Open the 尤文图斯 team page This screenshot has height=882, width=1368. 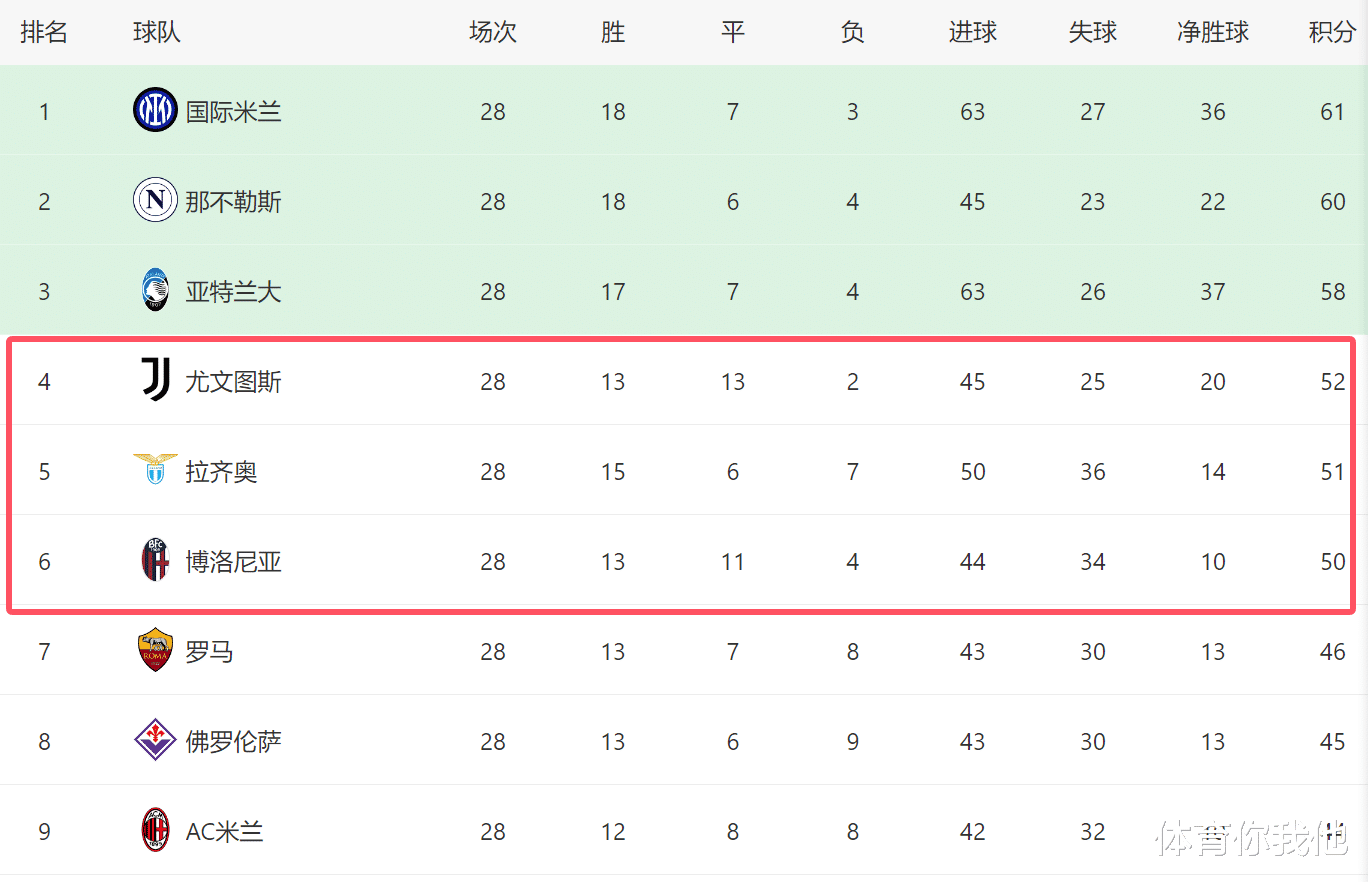tap(234, 381)
